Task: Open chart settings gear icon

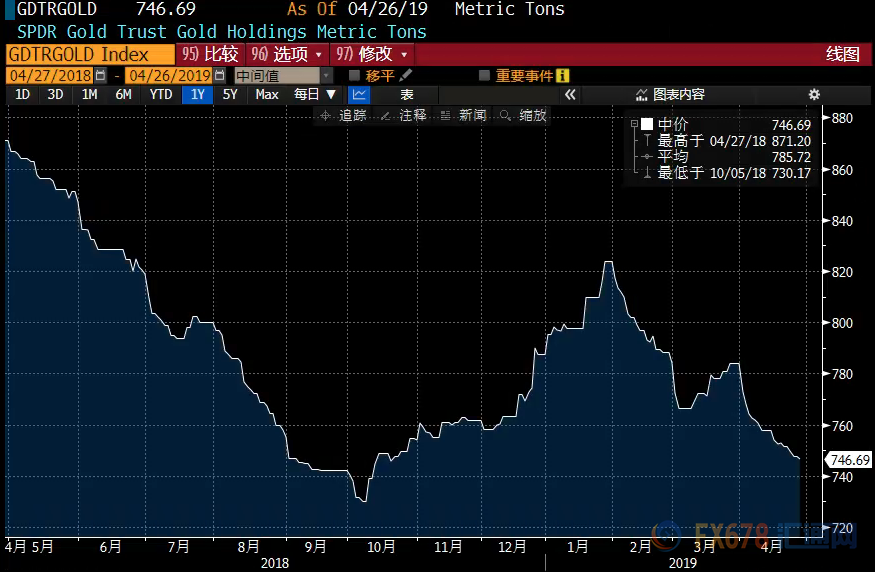Action: (x=814, y=94)
